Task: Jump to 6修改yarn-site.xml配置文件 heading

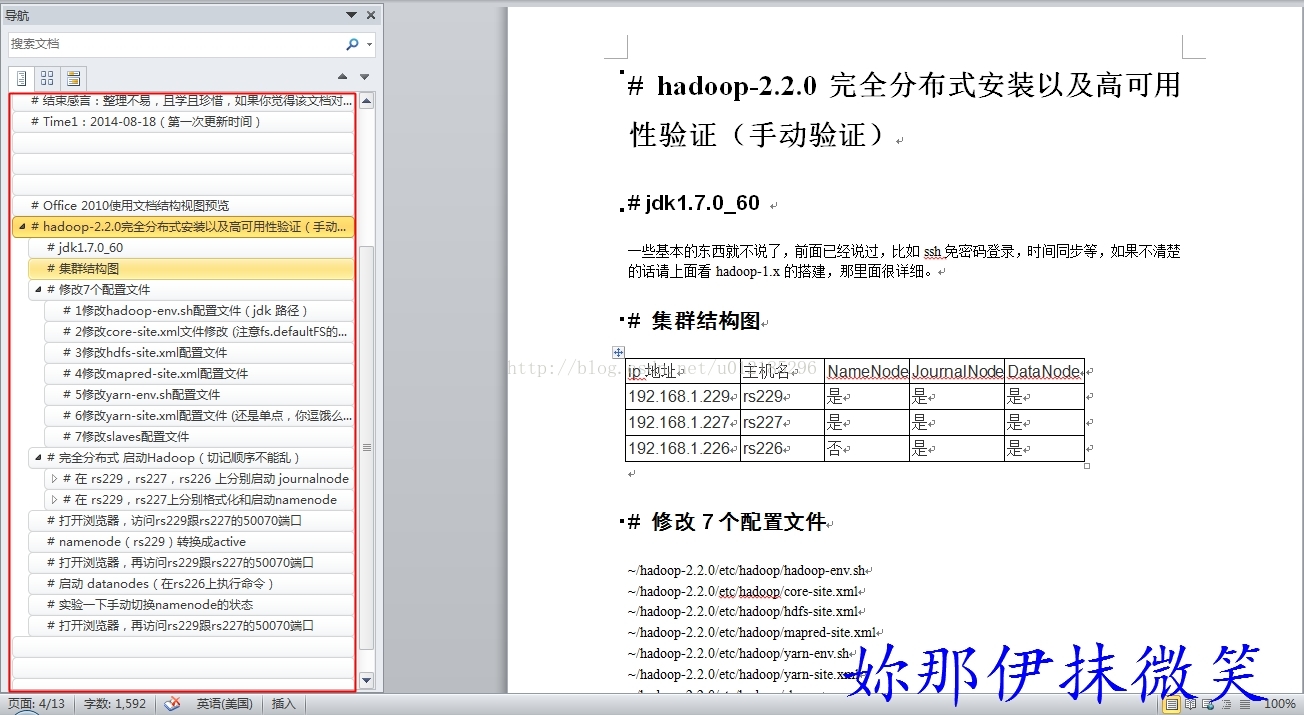Action: point(199,415)
